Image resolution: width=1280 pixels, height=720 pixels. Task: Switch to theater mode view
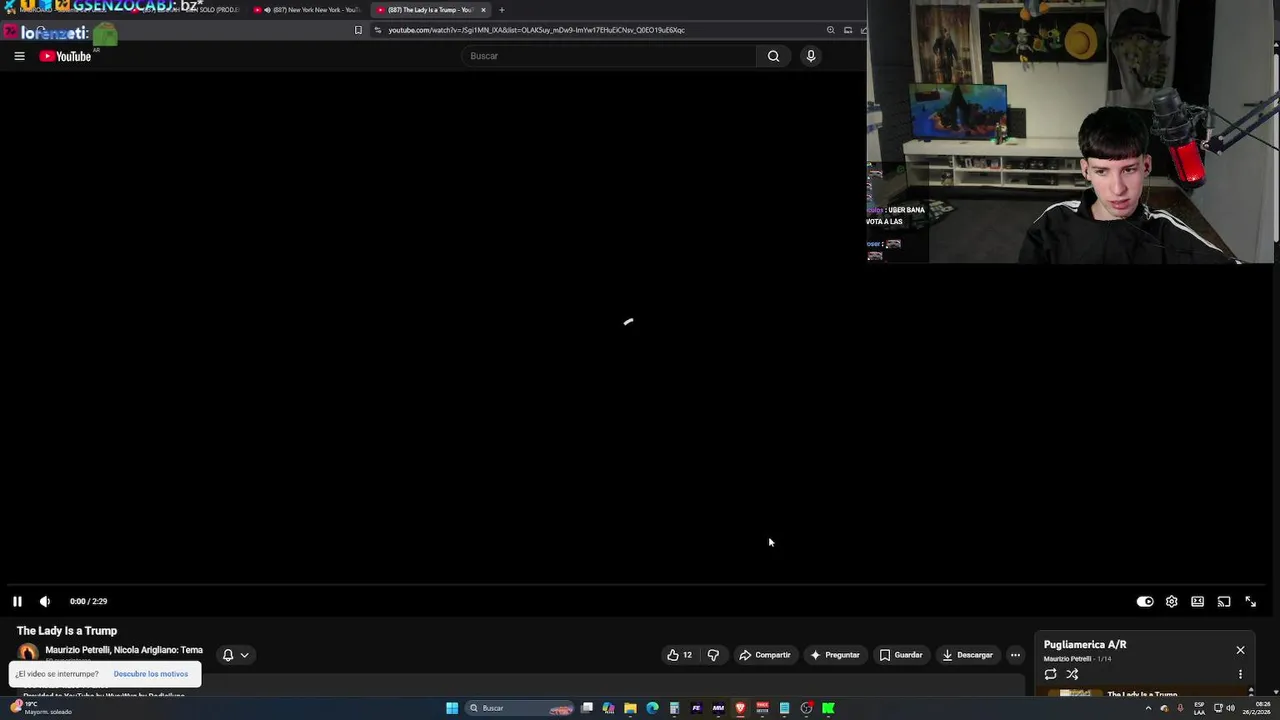point(1197,601)
